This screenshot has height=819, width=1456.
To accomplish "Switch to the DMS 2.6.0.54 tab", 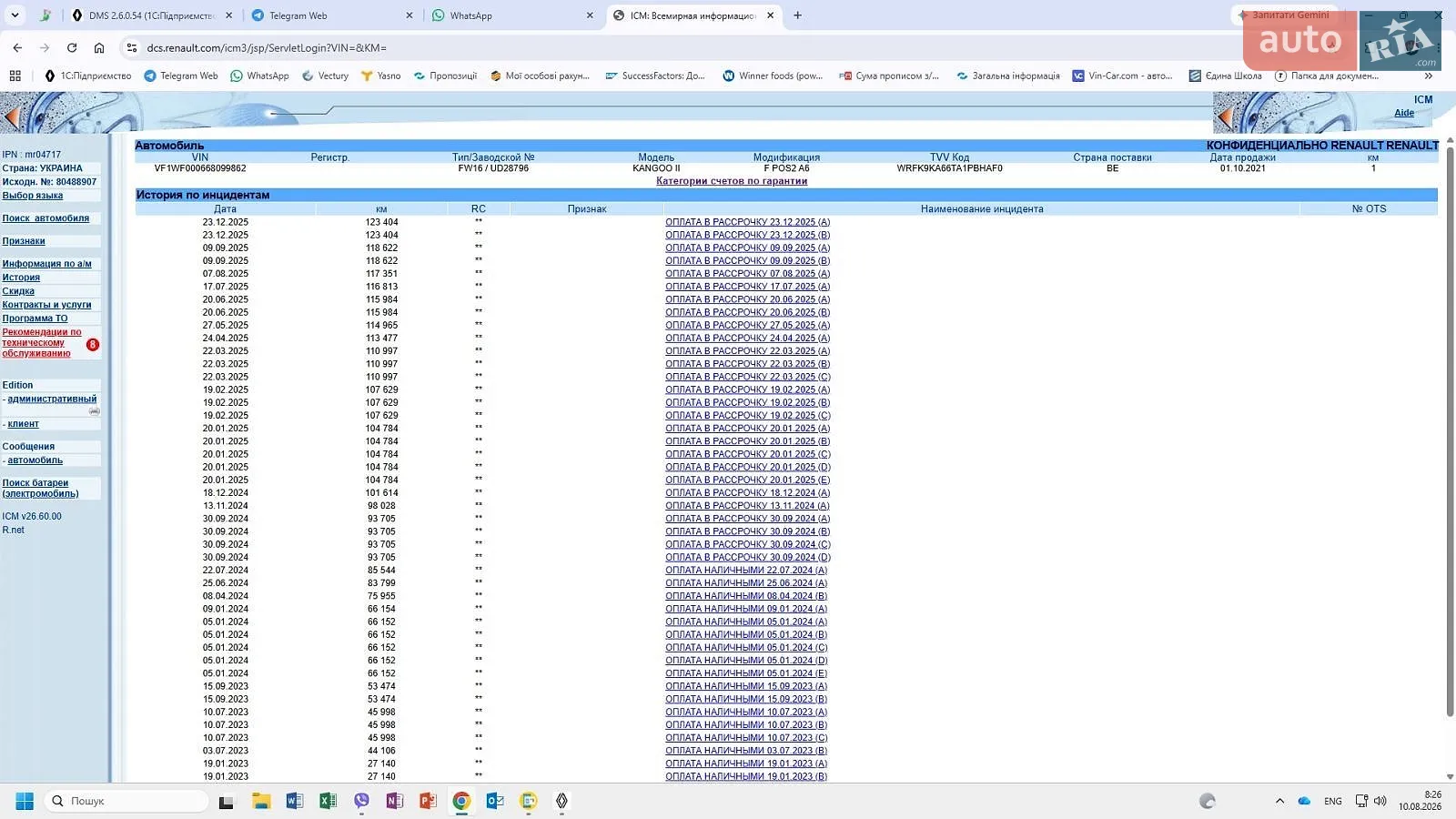I will [x=152, y=15].
